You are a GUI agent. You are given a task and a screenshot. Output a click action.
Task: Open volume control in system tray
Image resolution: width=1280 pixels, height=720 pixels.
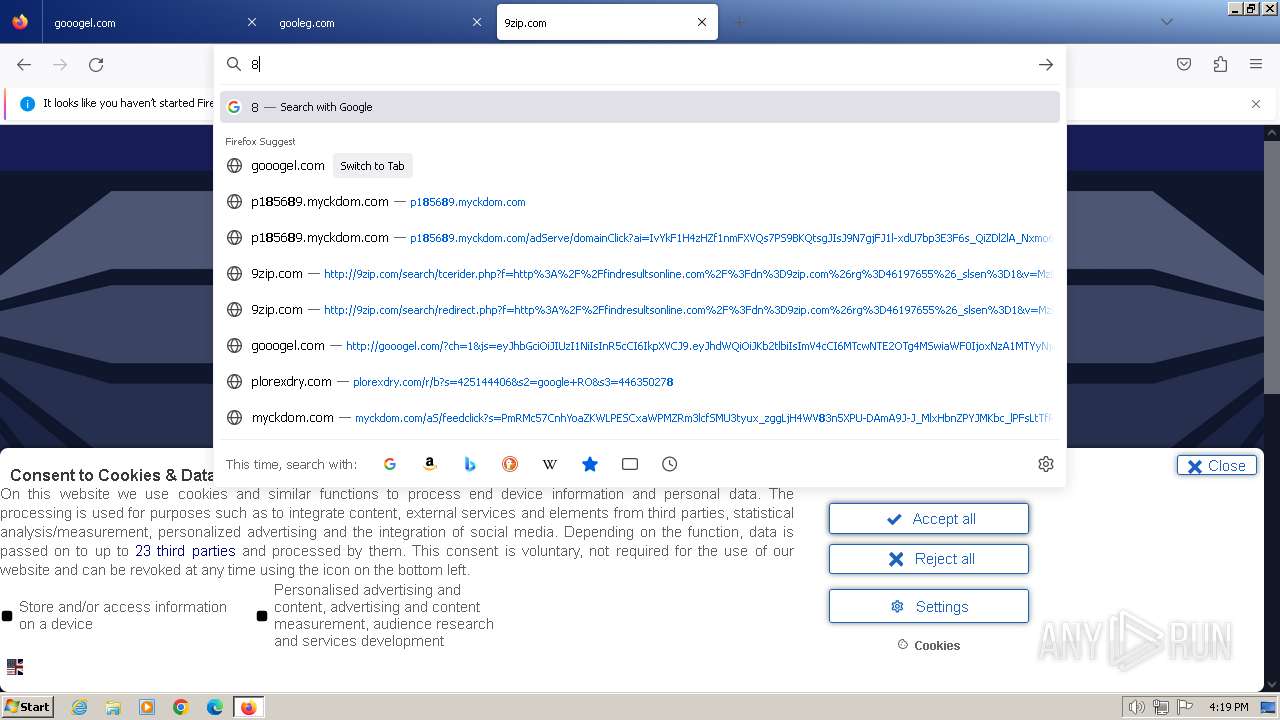1136,707
